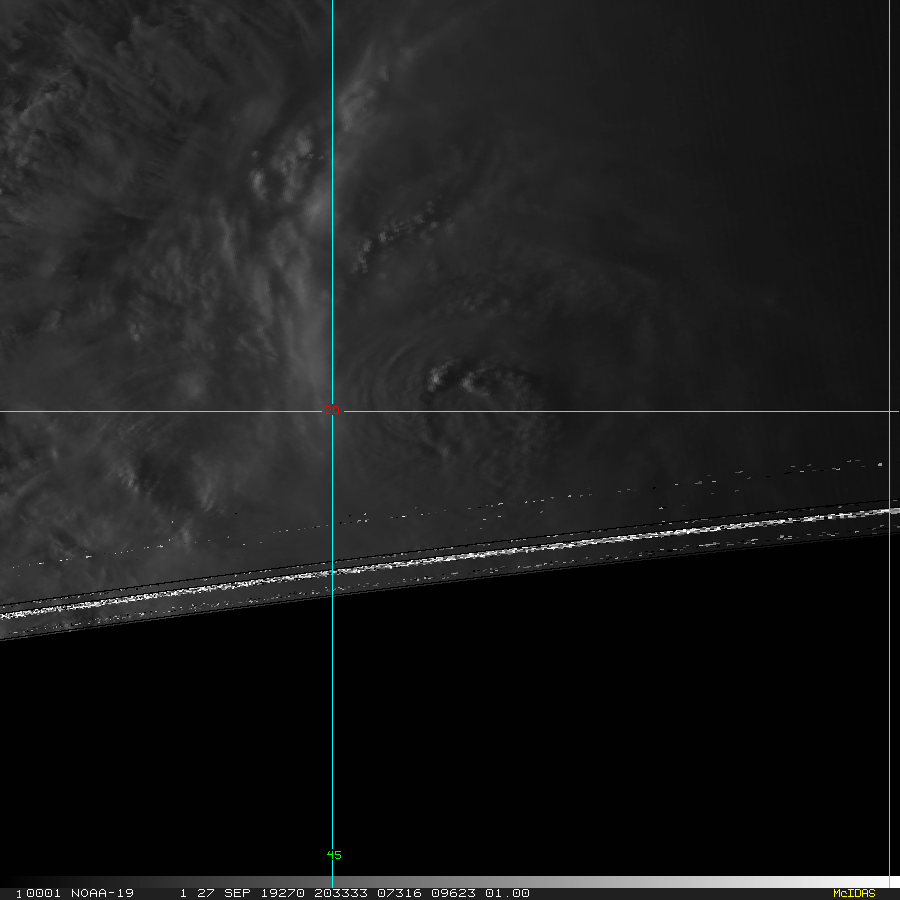Click the red 20 latitude label

[332, 410]
